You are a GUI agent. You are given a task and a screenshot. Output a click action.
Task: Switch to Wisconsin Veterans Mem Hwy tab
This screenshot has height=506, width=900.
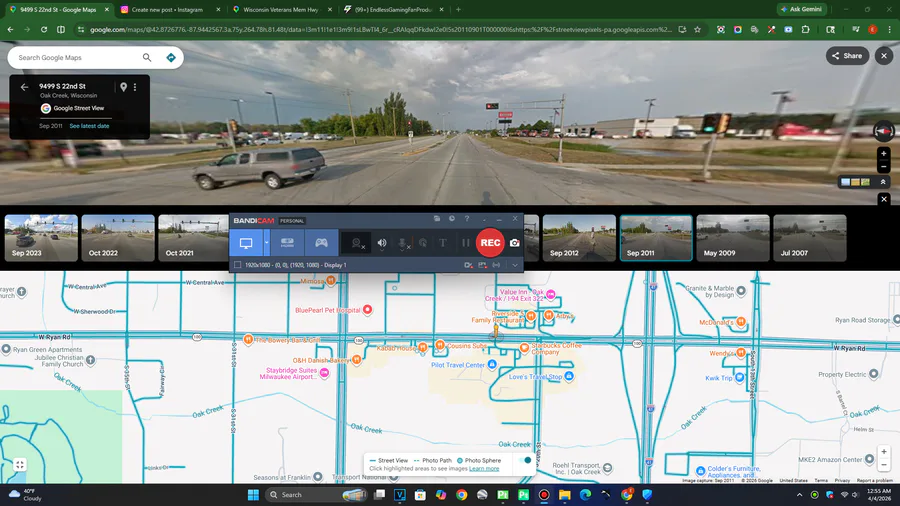pyautogui.click(x=281, y=10)
